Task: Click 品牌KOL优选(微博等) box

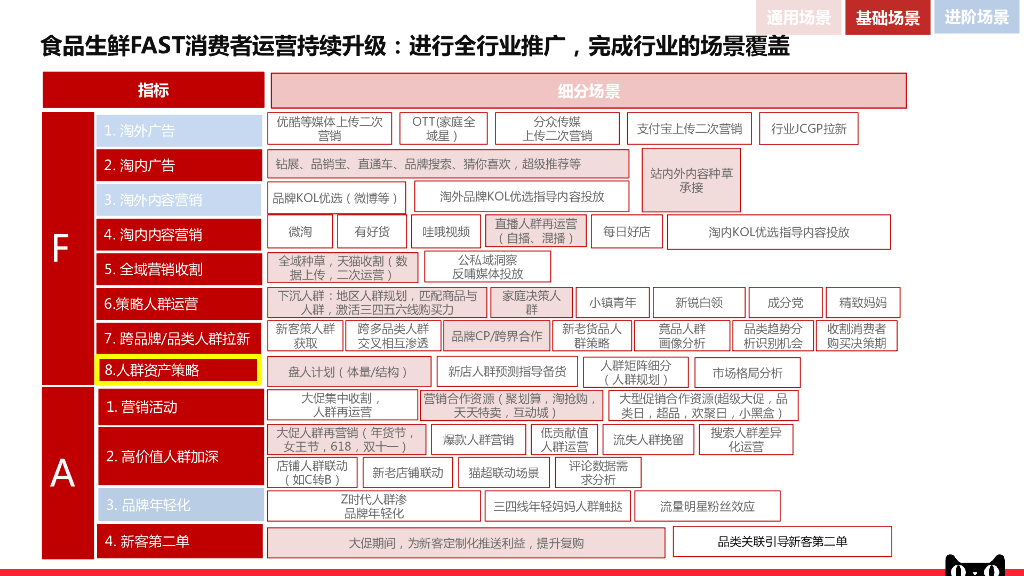Action: point(336,197)
